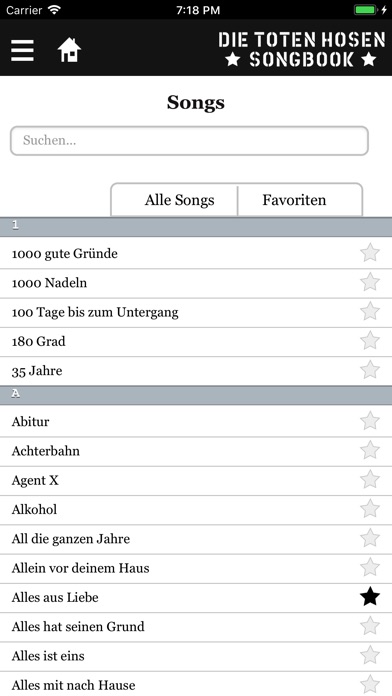Open the song 100 Tage bis zum Untergang
The height and width of the screenshot is (696, 392).
pyautogui.click(x=196, y=312)
